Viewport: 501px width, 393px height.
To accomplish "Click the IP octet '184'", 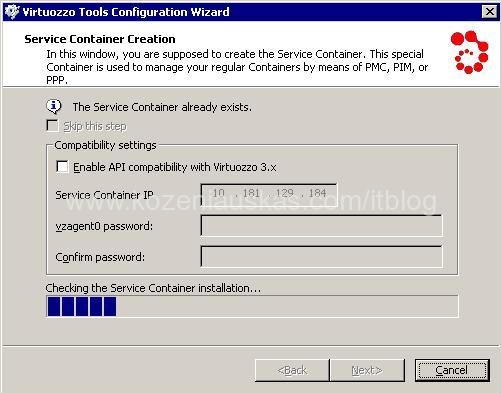I will pos(317,193).
